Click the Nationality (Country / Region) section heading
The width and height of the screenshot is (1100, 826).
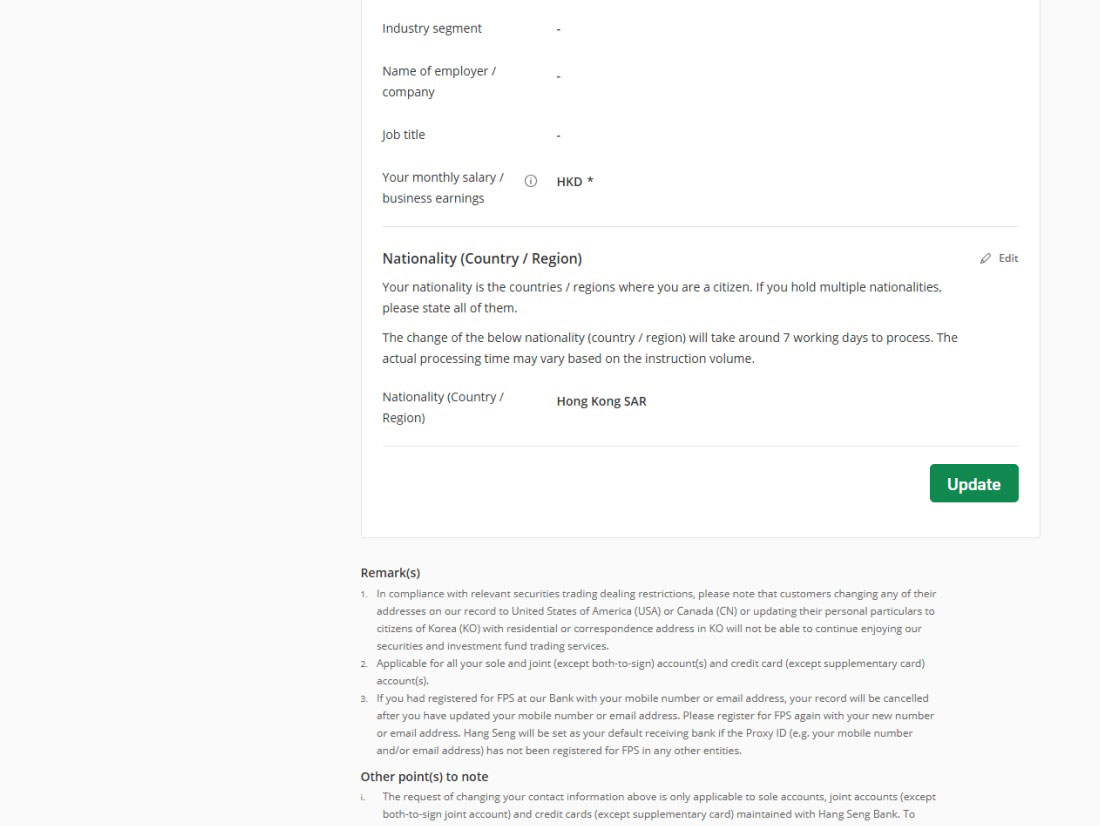482,259
